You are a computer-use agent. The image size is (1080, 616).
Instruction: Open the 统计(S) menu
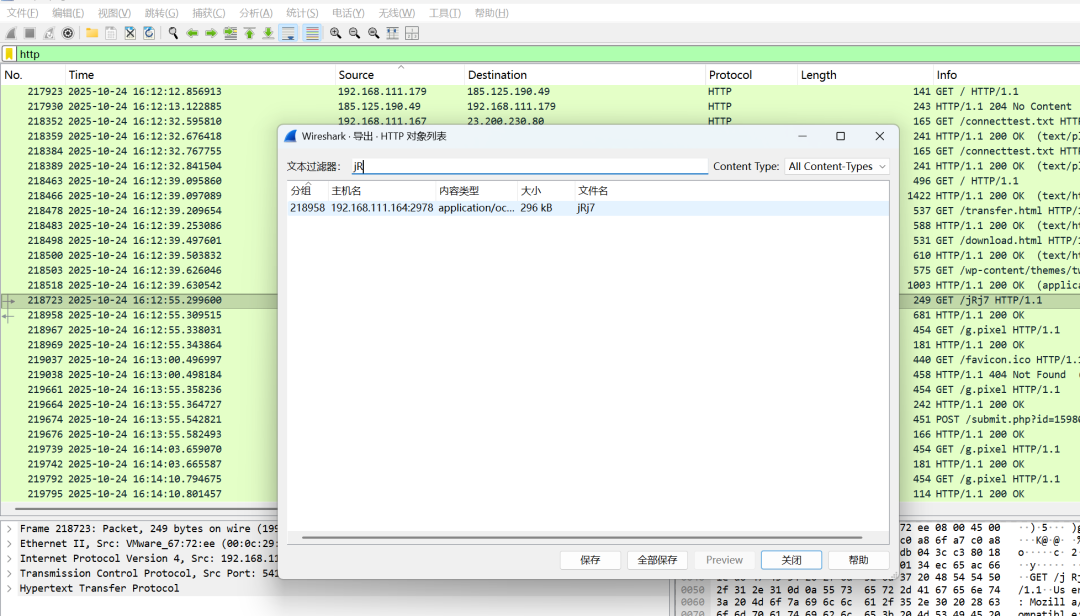(302, 13)
